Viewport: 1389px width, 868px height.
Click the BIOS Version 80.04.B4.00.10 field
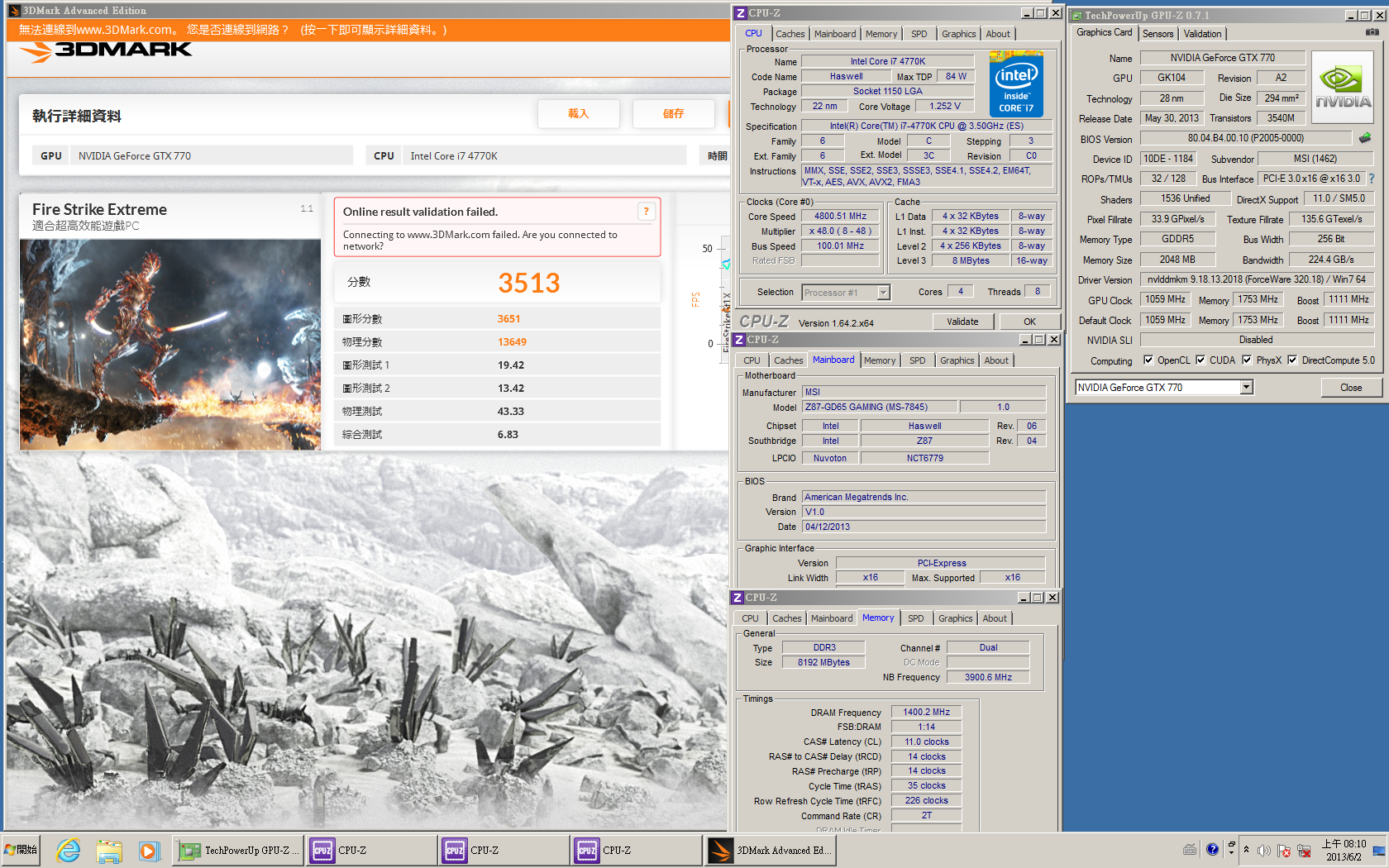point(1245,139)
